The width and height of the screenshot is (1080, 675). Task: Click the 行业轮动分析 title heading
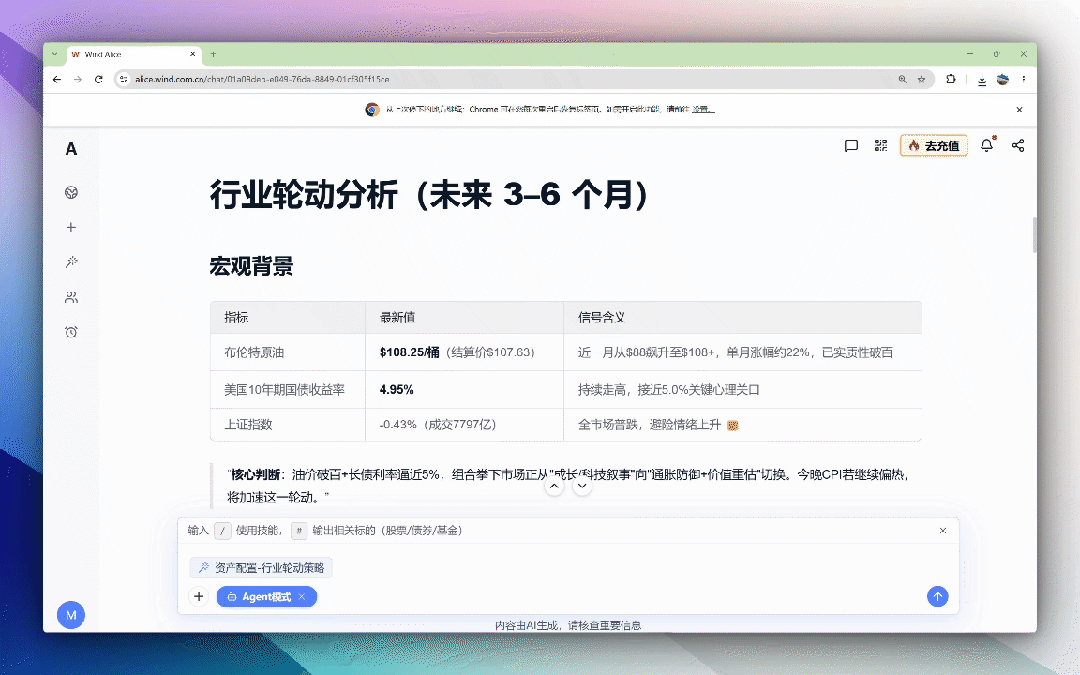click(430, 195)
